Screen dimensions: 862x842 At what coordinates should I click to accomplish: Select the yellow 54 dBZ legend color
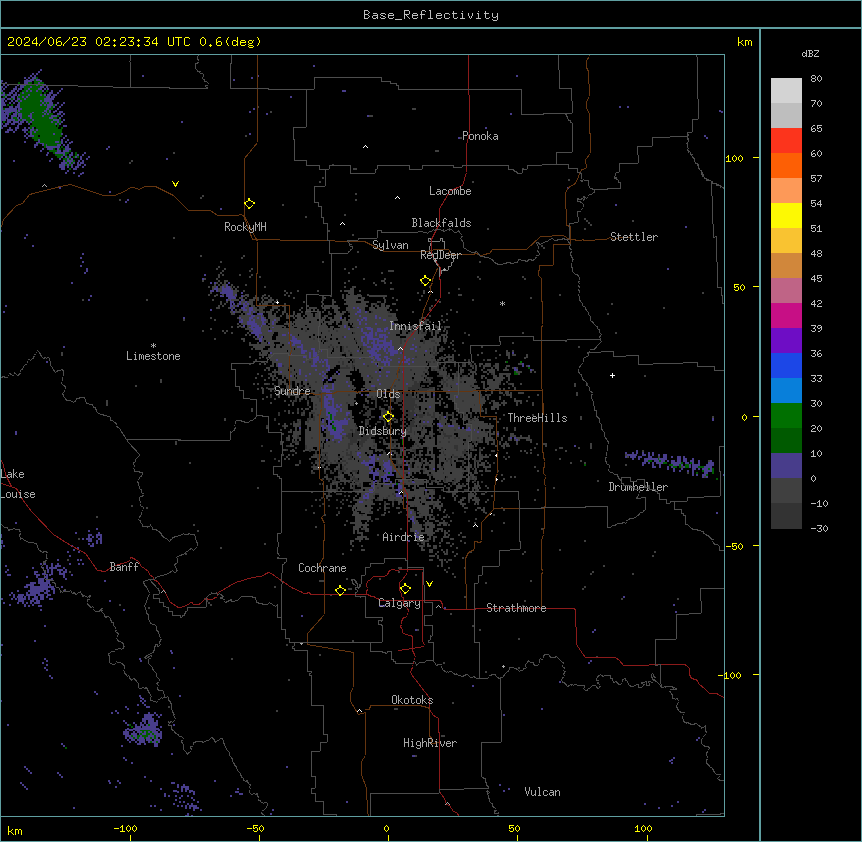[786, 215]
